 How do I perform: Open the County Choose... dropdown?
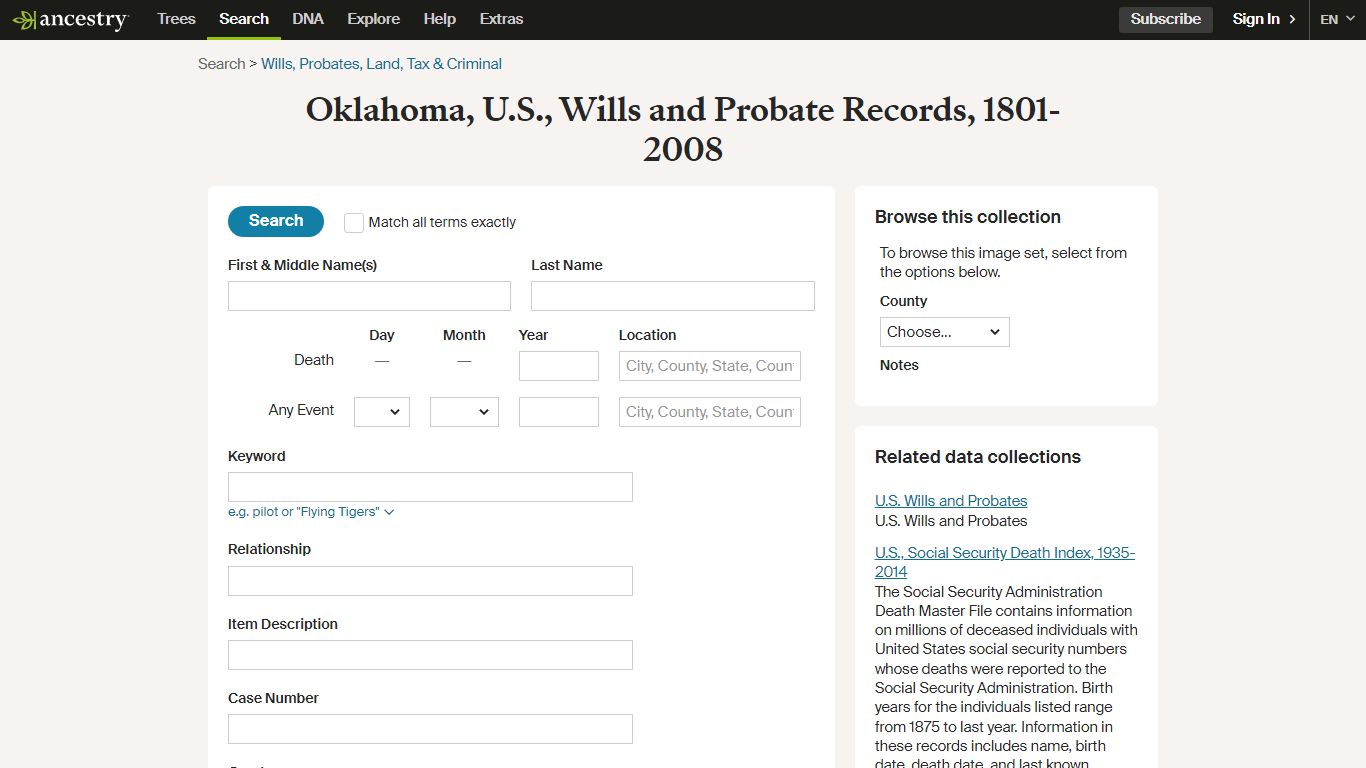tap(945, 332)
